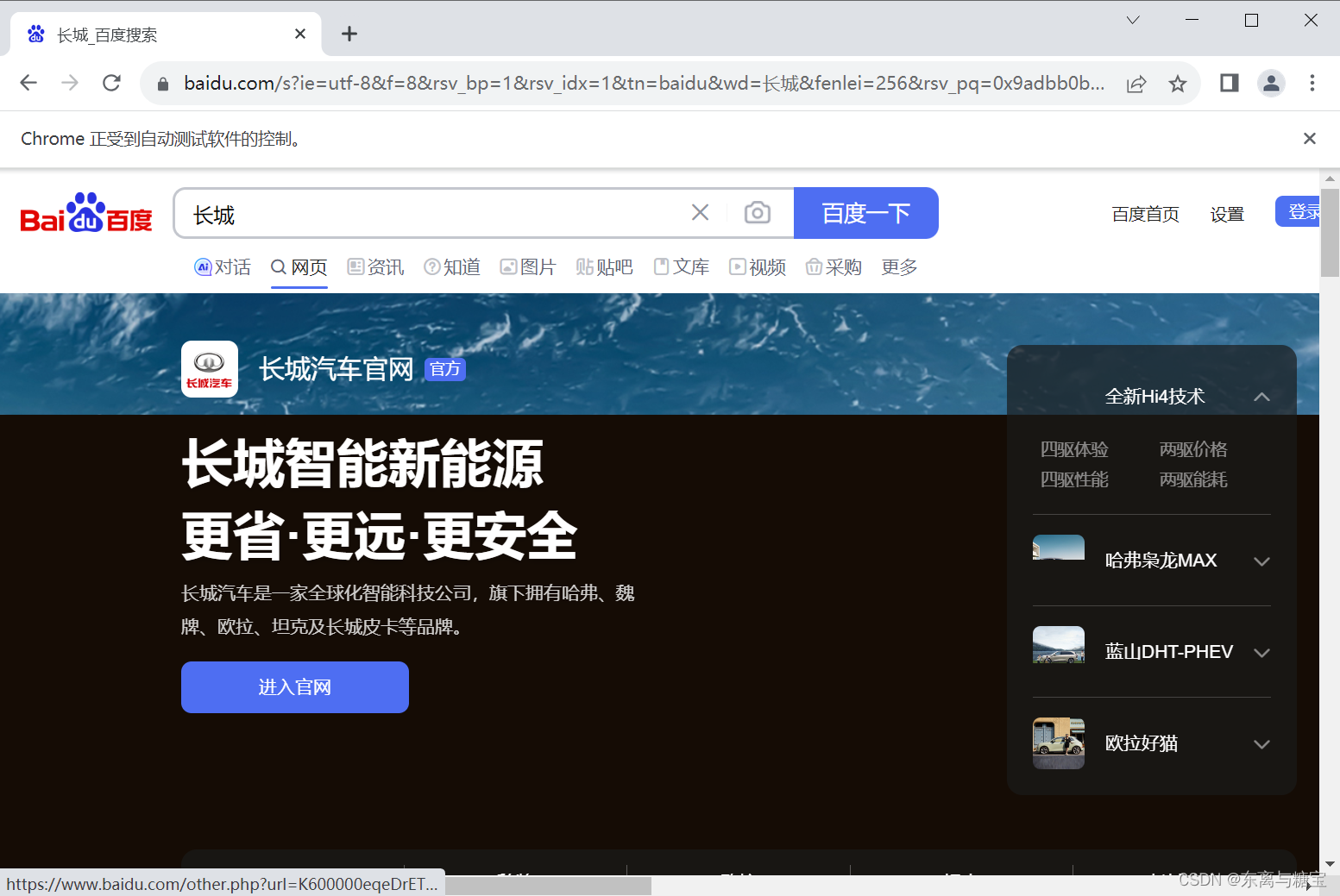Click the 蓝山DHT-PHEV car thumbnail

1059,645
